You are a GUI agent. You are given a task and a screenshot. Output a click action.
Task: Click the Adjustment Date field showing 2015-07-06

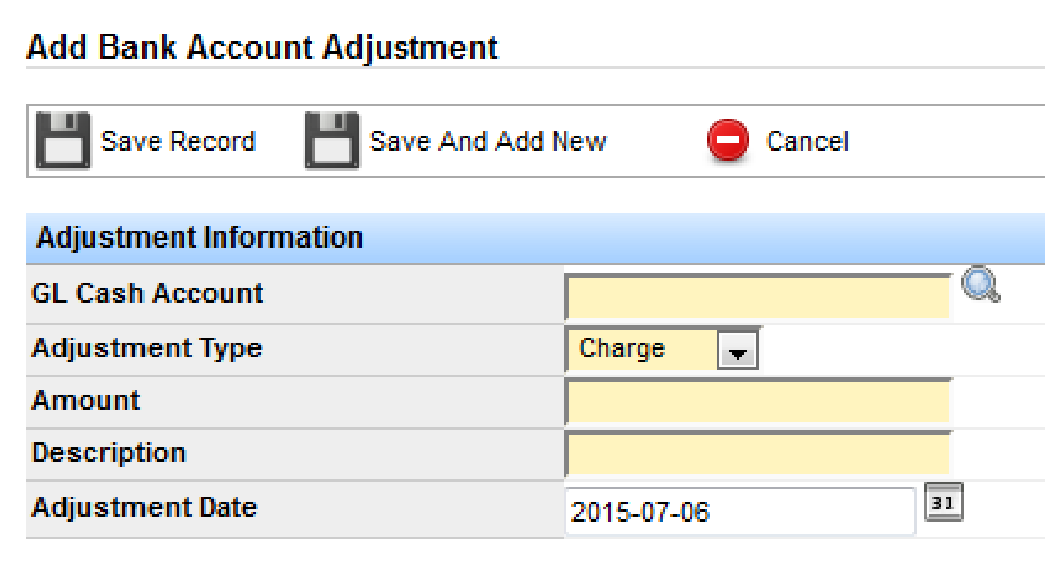tap(739, 511)
